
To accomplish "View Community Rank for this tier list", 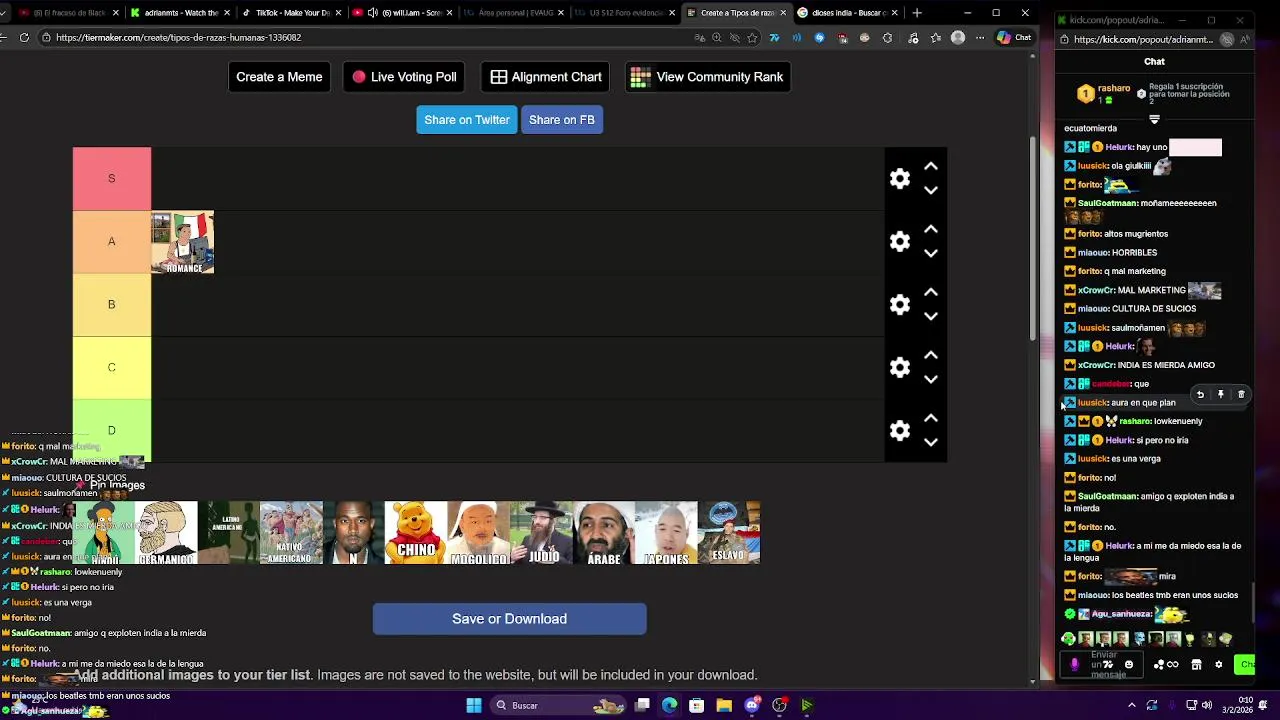I will [x=708, y=77].
